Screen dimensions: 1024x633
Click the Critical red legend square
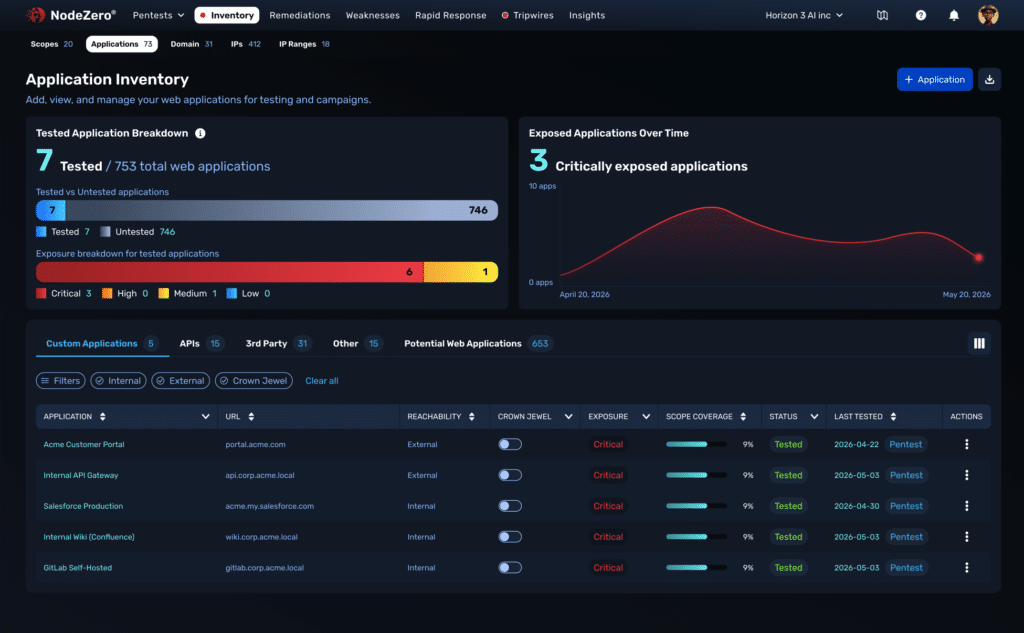coord(41,293)
